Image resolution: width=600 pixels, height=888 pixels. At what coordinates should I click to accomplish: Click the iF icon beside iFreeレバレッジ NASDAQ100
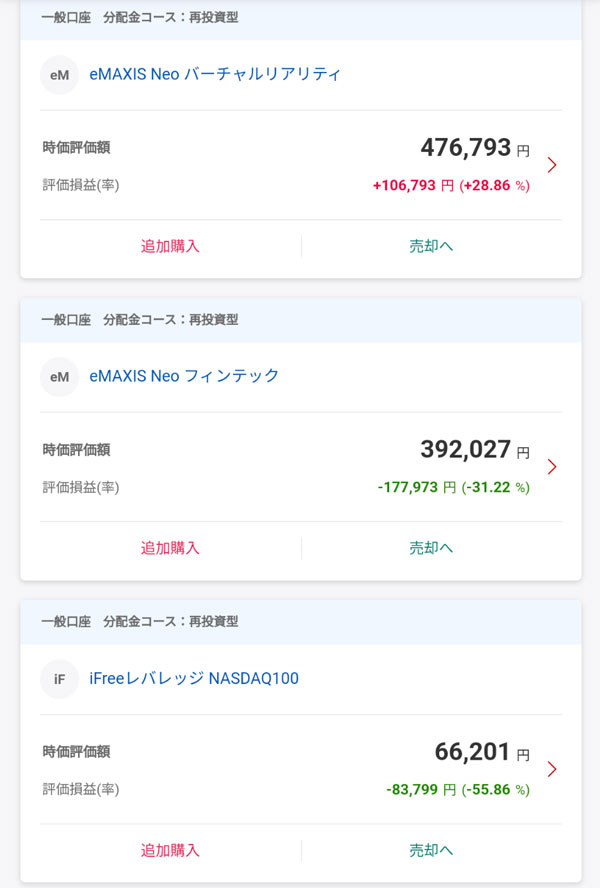59,680
